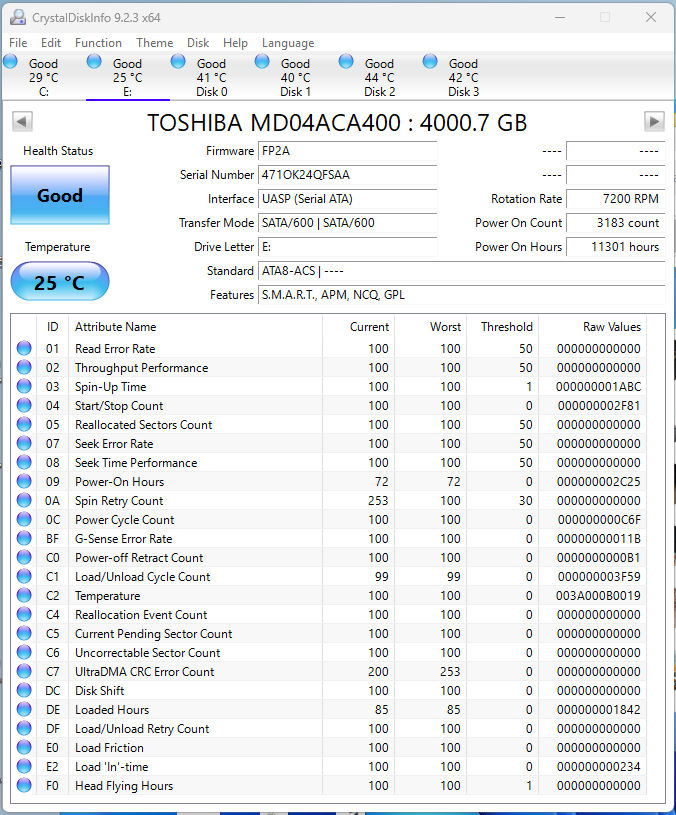Click the Serial Number field

coord(347,175)
